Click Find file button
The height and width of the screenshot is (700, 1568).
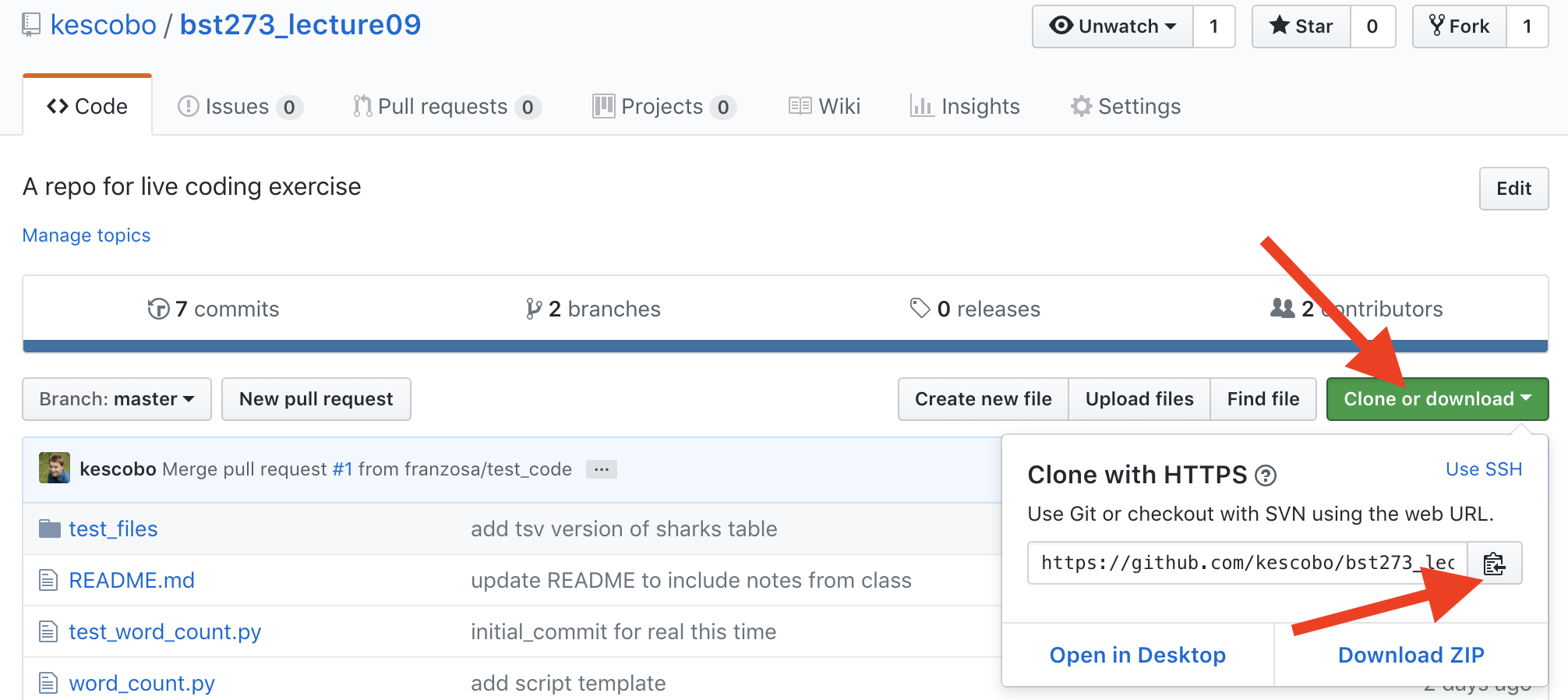coord(1263,399)
